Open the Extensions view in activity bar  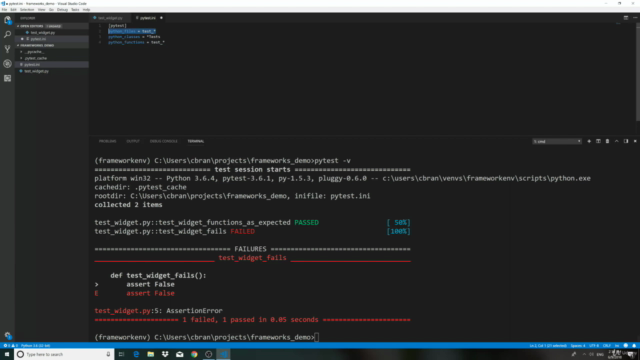click(7, 78)
